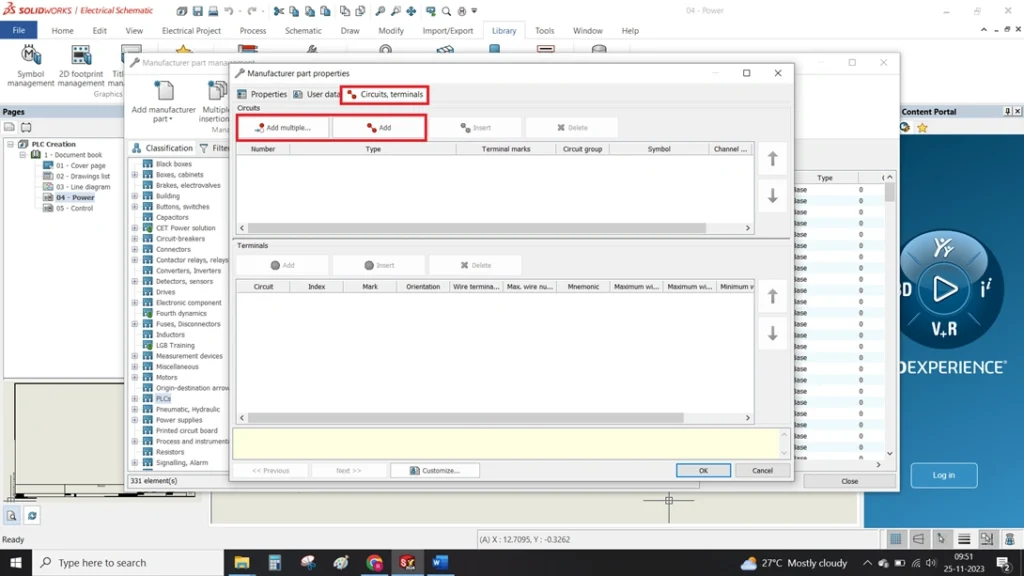Screen dimensions: 1024x576
Task: Click the grid toggle icon in status bar
Action: click(x=895, y=539)
